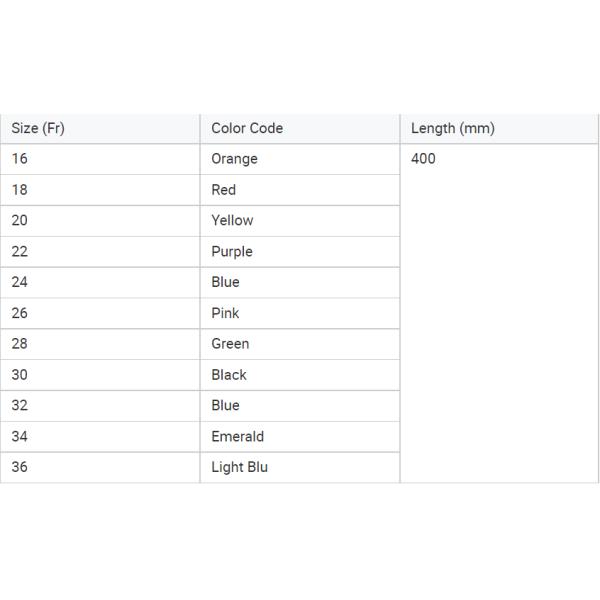This screenshot has height=600, width=600.
Task: Click the size 24 cell
Action: 20,282
